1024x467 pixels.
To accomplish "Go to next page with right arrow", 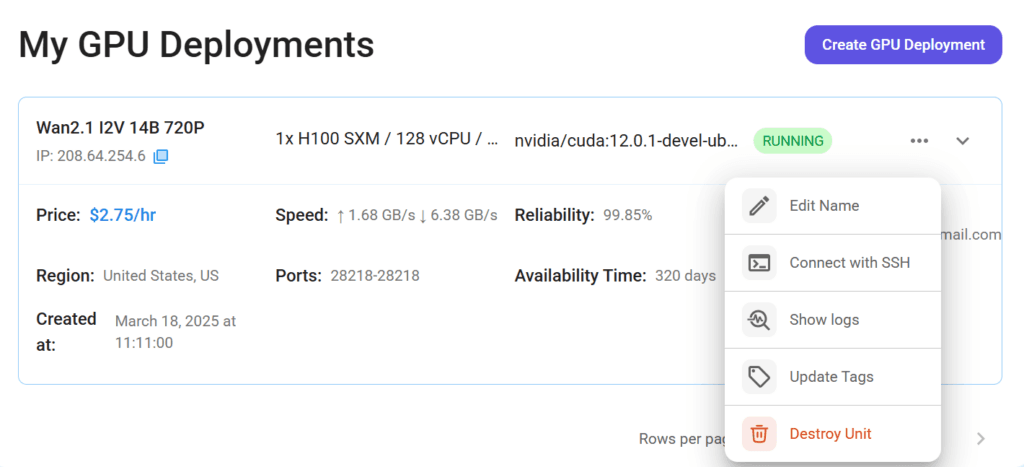I will pyautogui.click(x=980, y=438).
